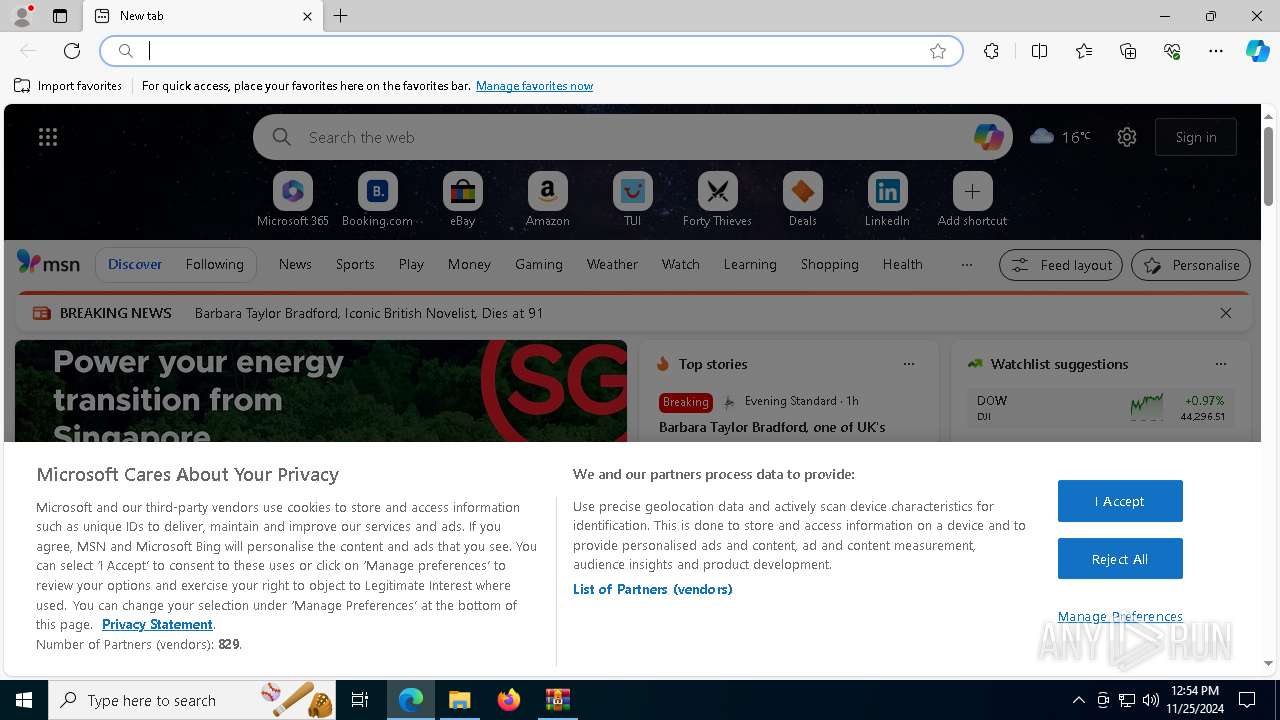1280x720 pixels.
Task: Open File Explorer from taskbar
Action: pyautogui.click(x=459, y=700)
